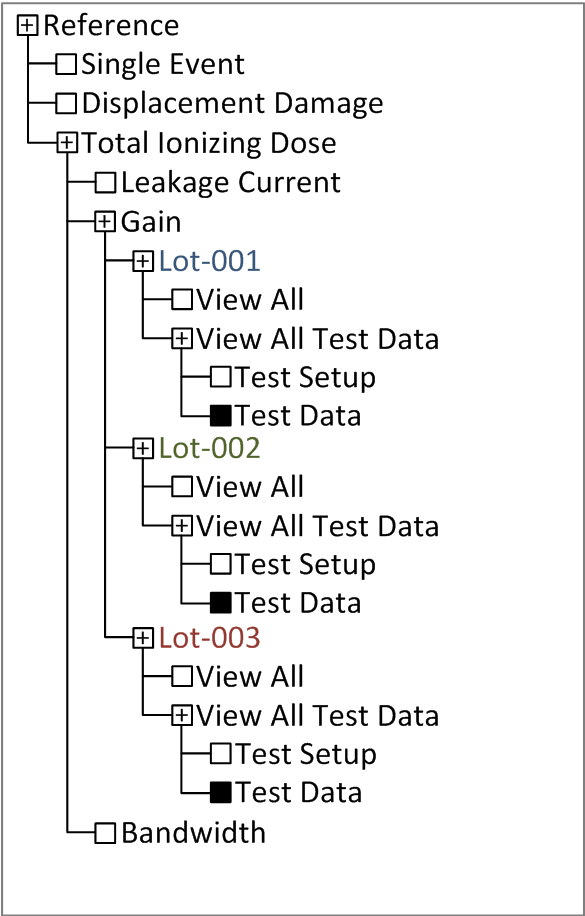Image resolution: width=585 pixels, height=916 pixels.
Task: Select the blue Lot-001 label
Action: (x=209, y=261)
